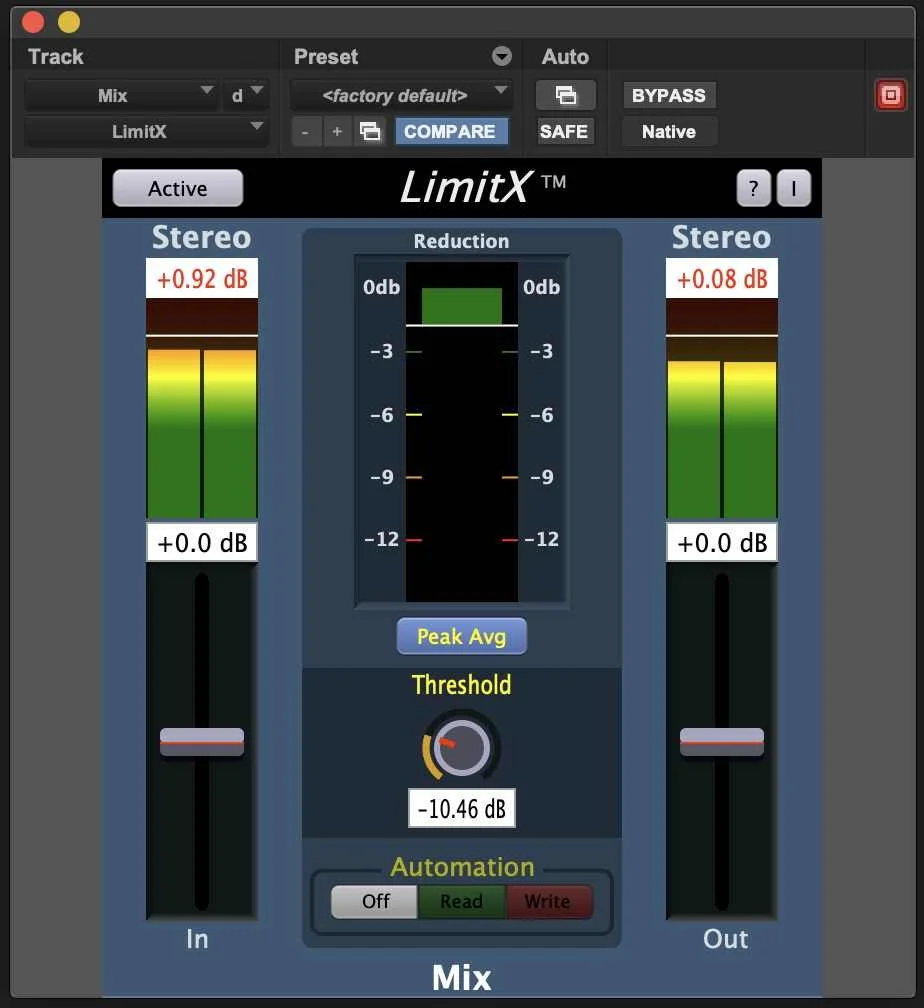
Task: Set automation to Read
Action: (462, 901)
